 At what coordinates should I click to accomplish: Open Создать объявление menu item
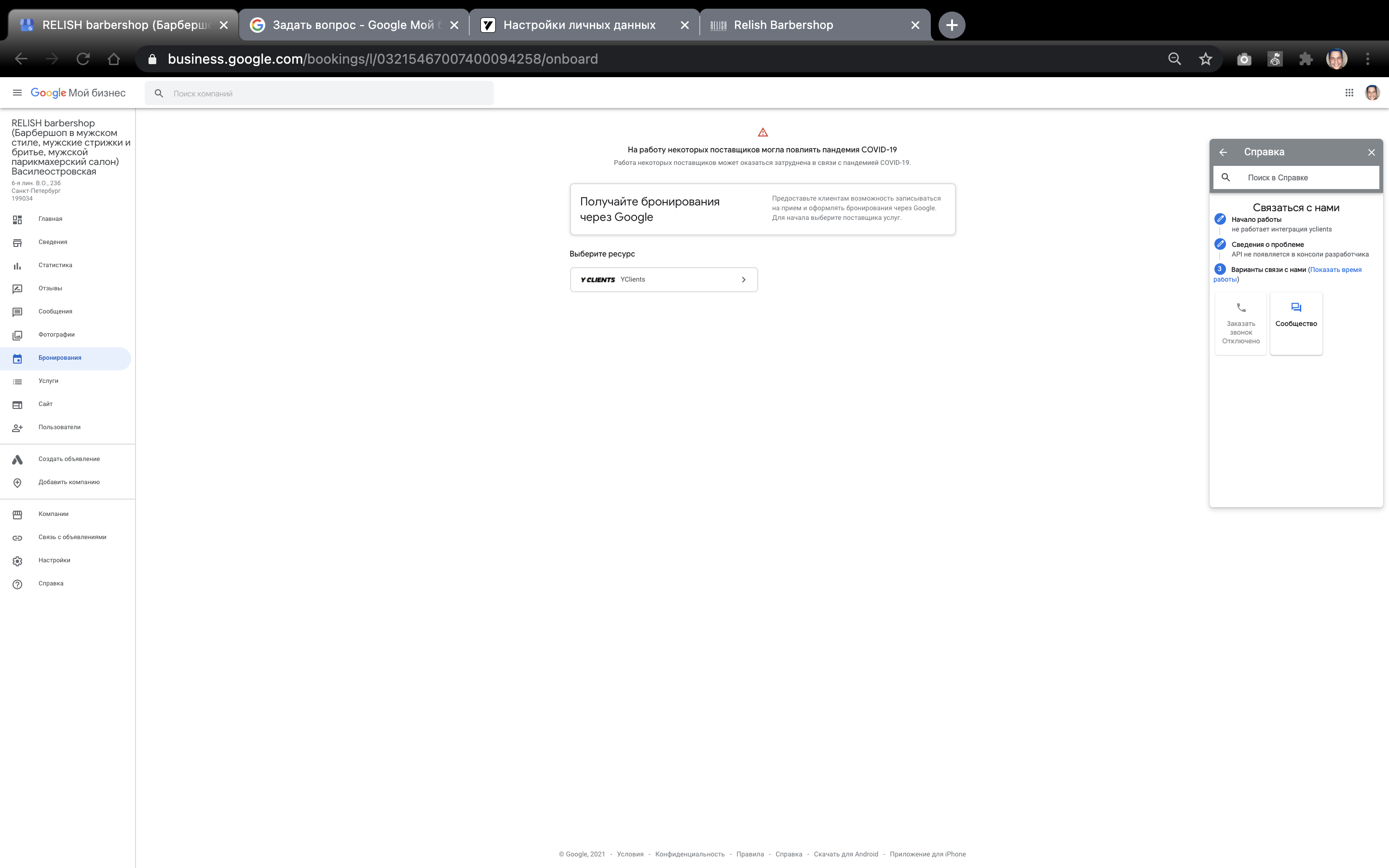coord(68,458)
